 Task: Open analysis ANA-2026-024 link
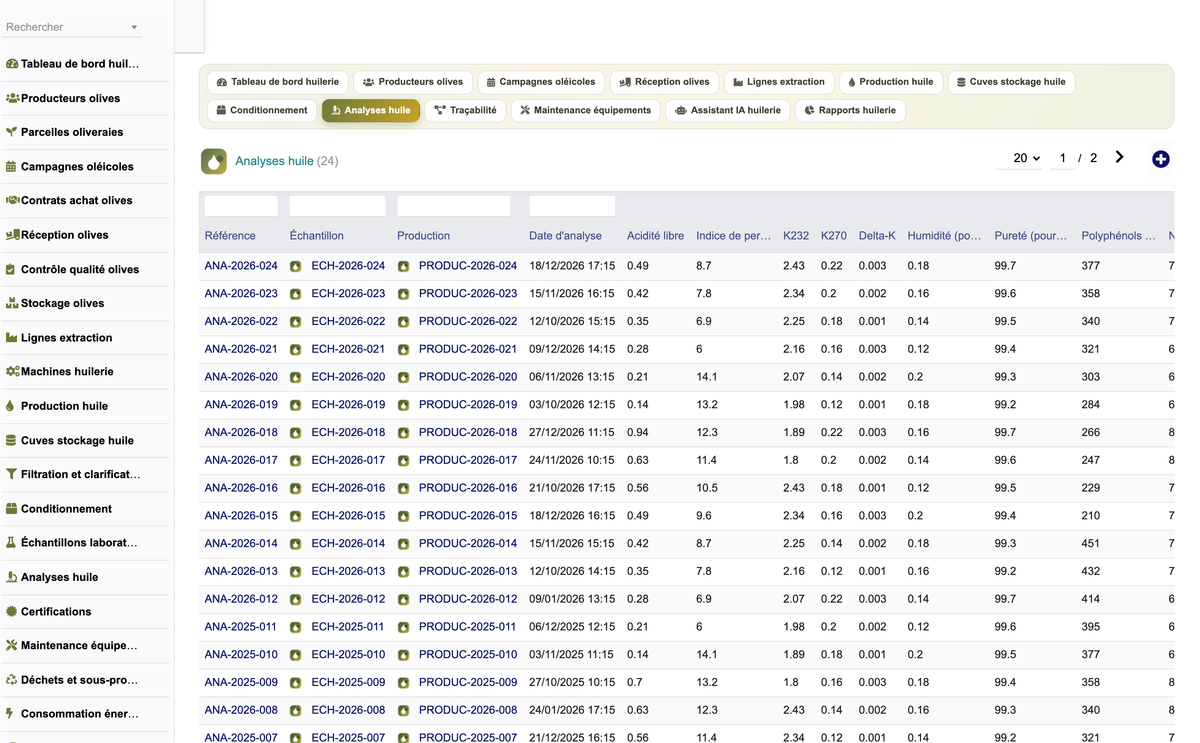[x=241, y=266]
